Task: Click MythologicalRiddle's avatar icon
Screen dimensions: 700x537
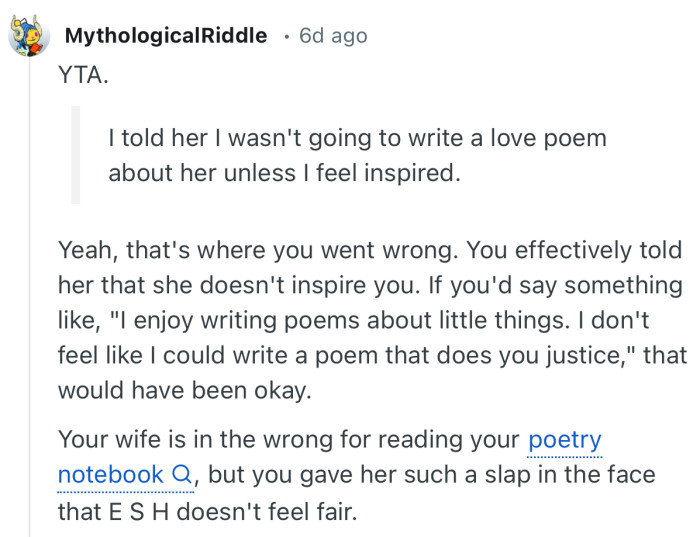Action: (x=29, y=37)
